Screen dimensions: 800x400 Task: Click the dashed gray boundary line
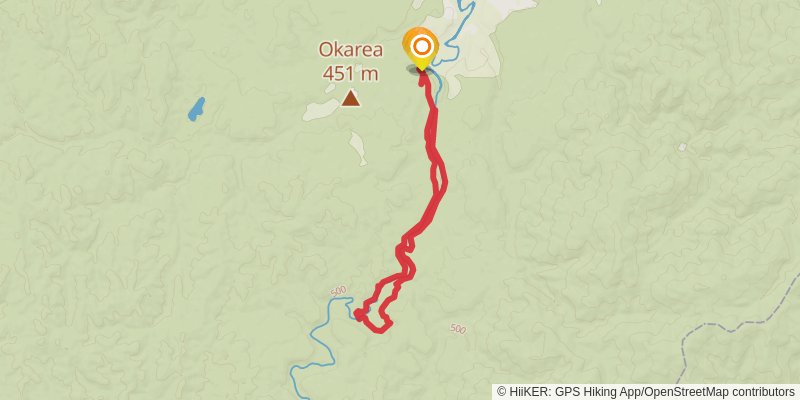[x=735, y=327]
